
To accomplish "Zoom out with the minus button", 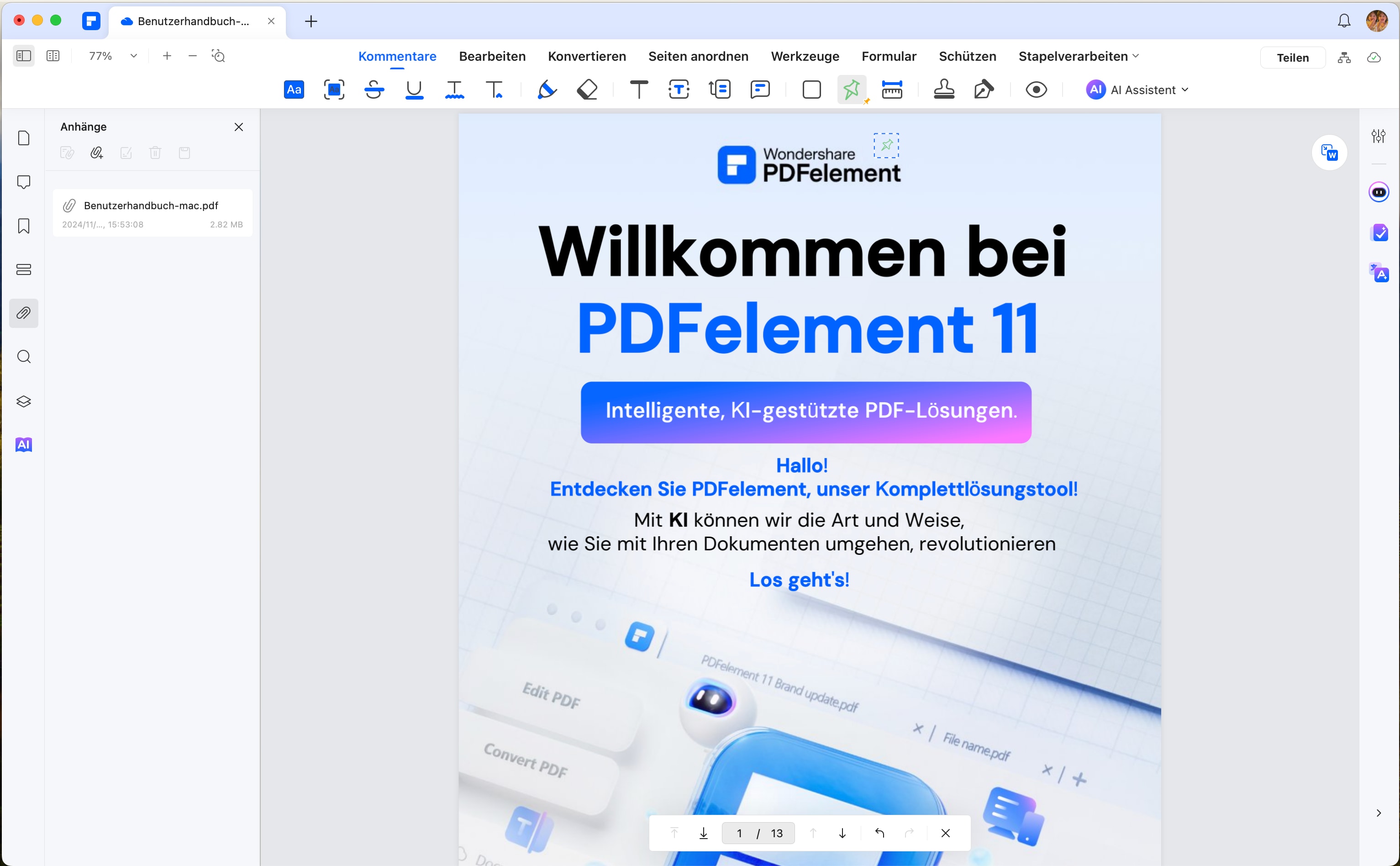I will (x=192, y=56).
